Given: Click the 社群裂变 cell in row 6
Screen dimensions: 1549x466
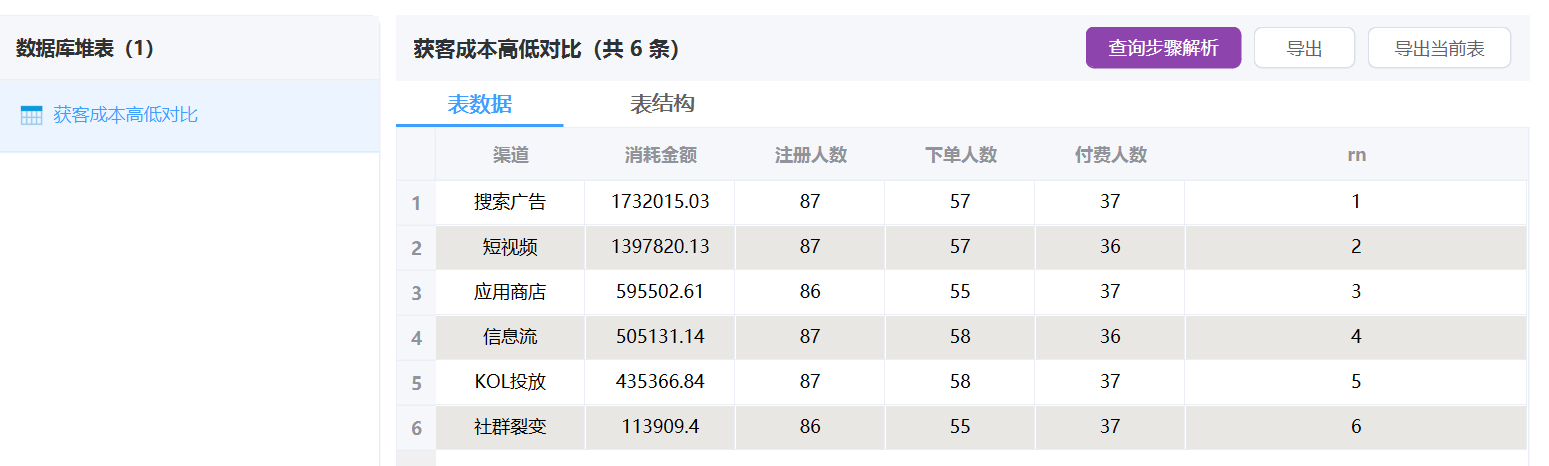Looking at the screenshot, I should pyautogui.click(x=510, y=427).
